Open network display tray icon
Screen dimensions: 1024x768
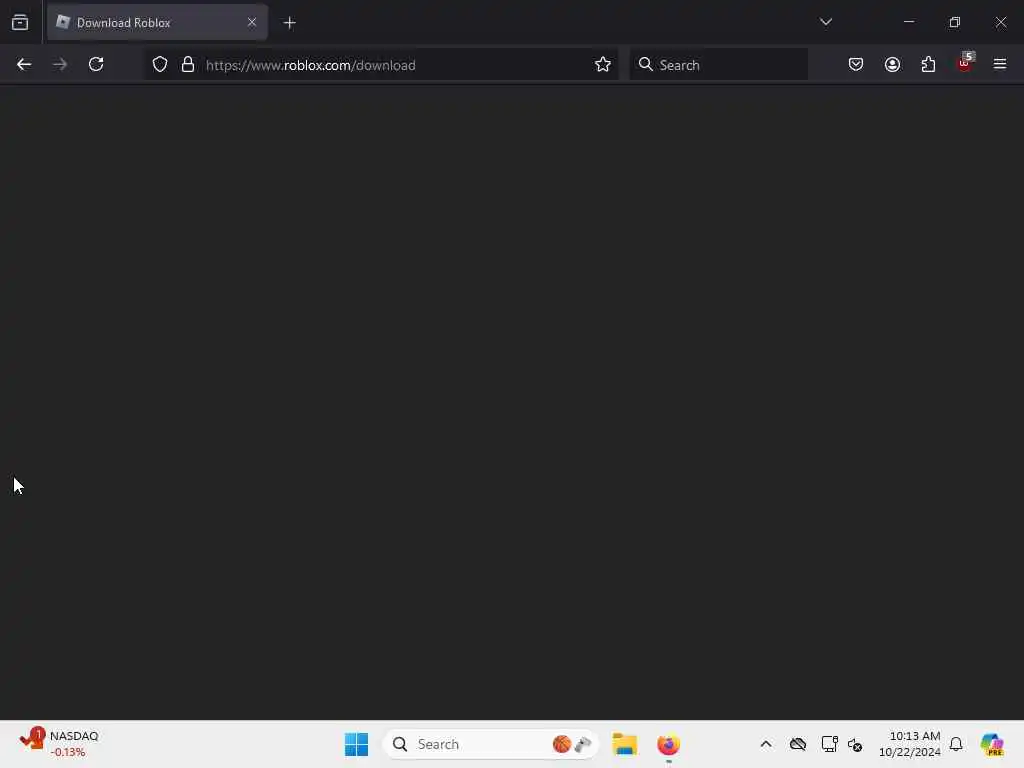pos(829,744)
